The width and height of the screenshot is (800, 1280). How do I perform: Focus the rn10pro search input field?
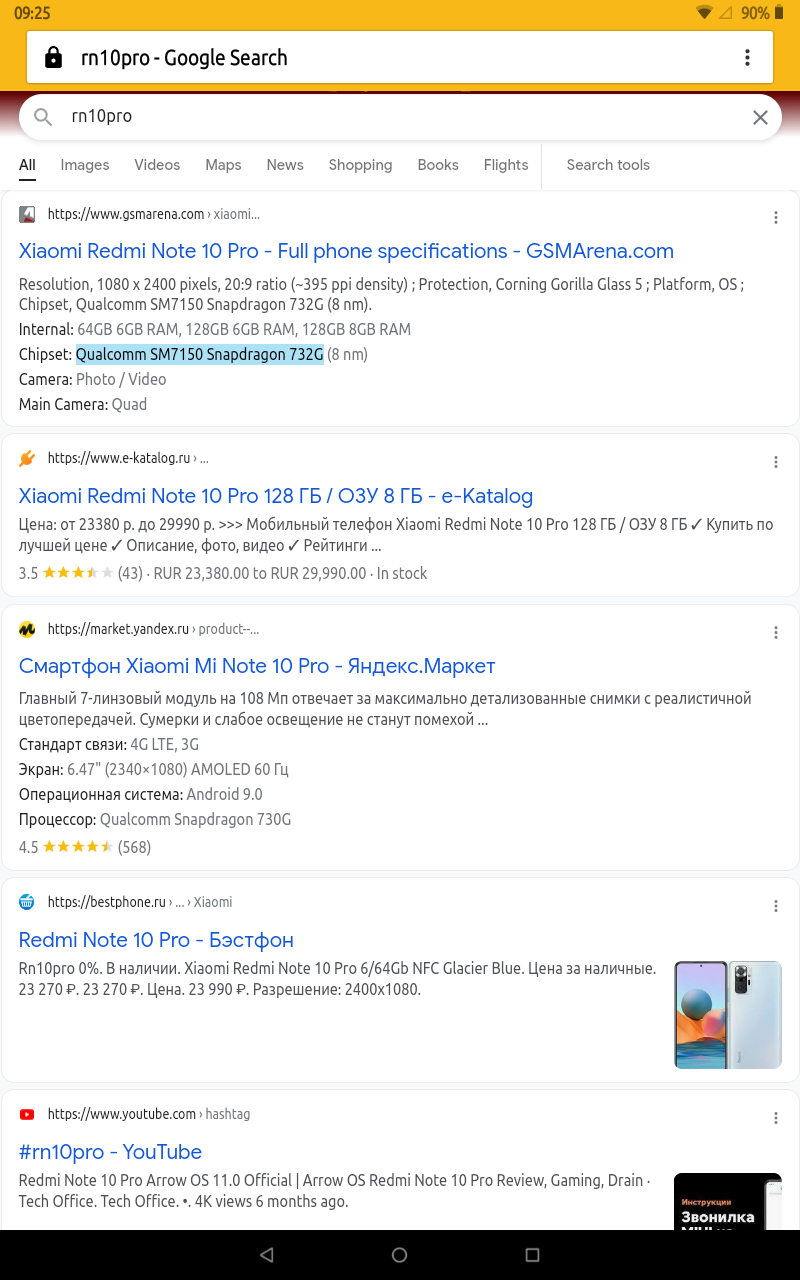point(400,117)
